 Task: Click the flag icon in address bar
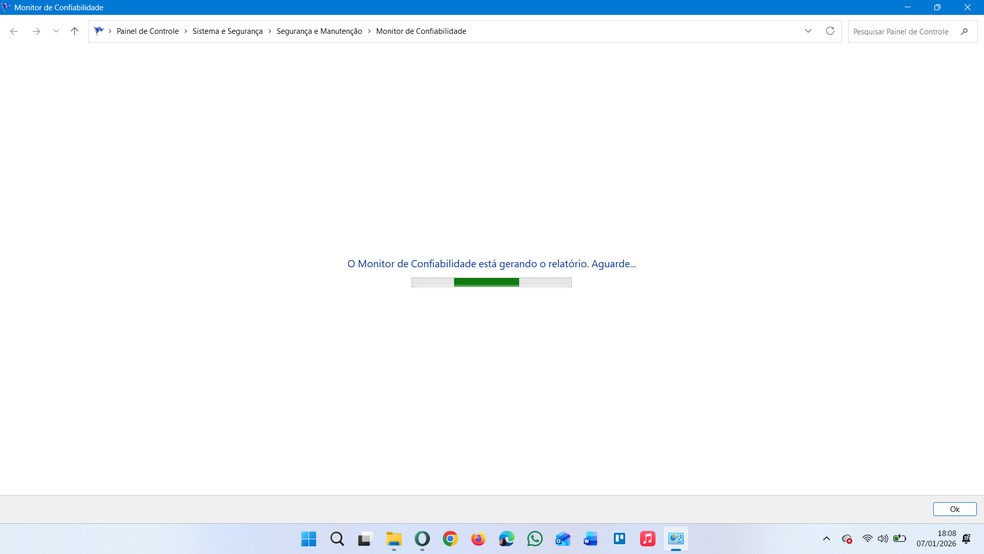[x=99, y=31]
